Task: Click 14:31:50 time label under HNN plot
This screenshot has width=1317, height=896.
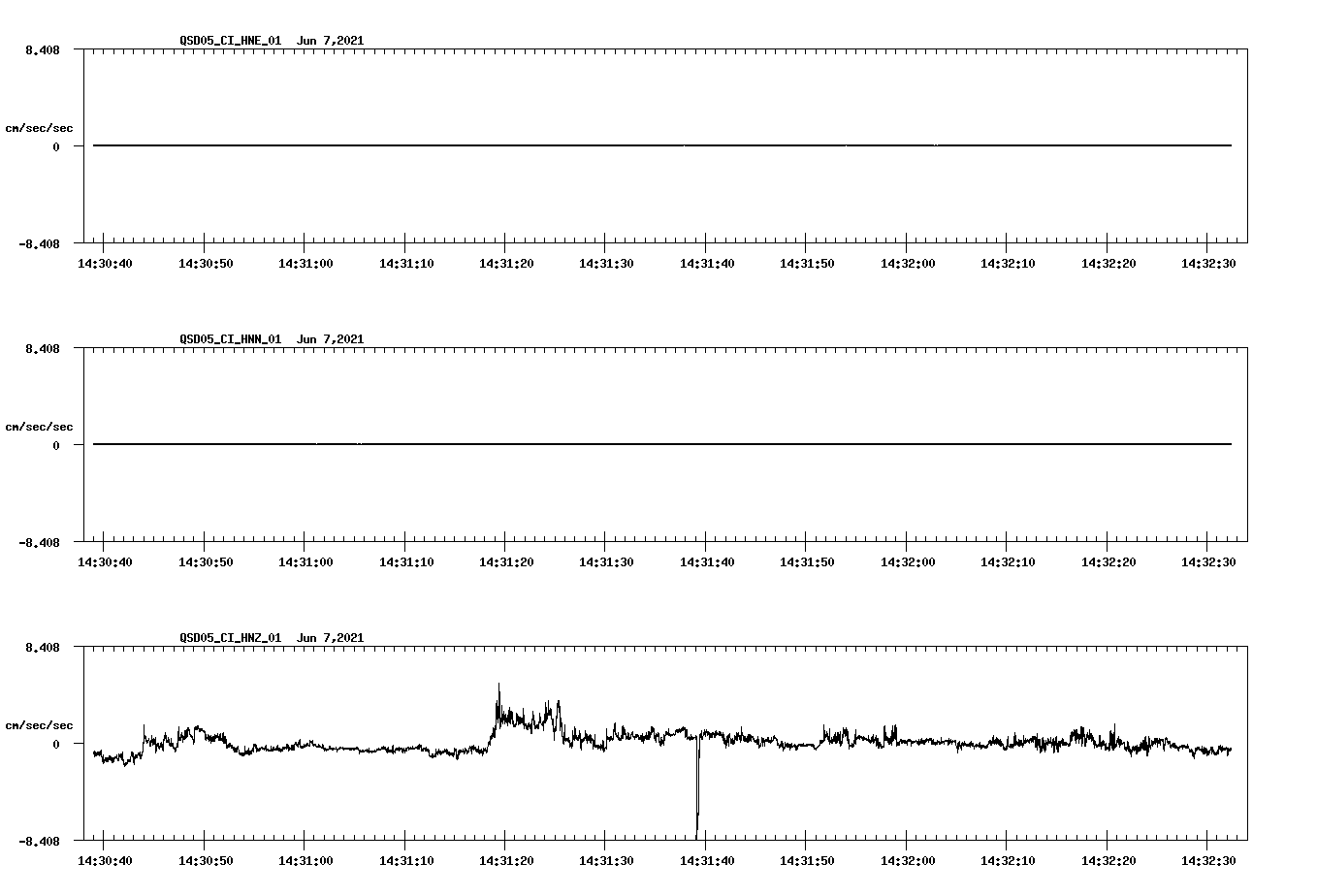Action: tap(807, 561)
